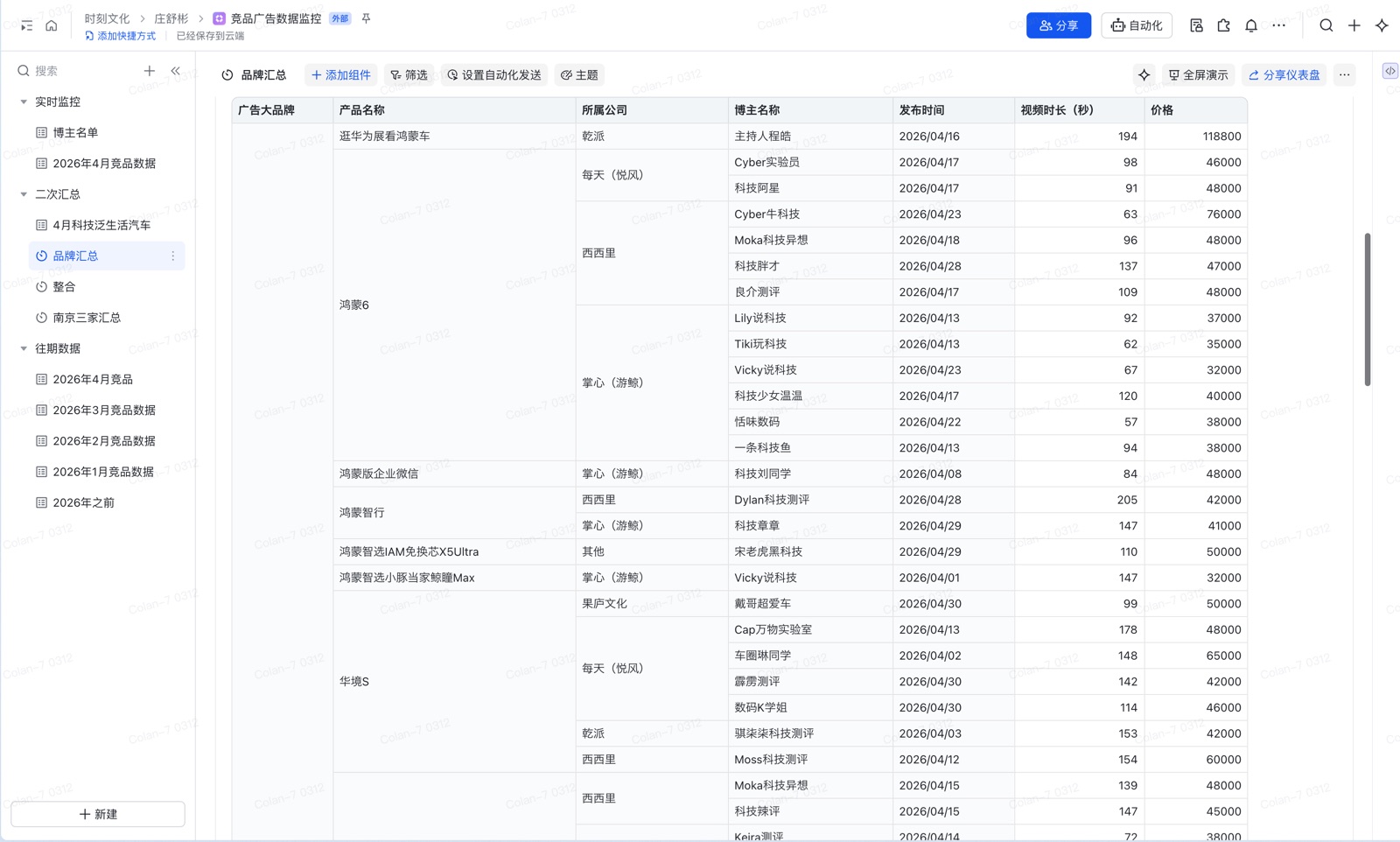Open the 主题 theme option
1400x842 pixels.
pyautogui.click(x=579, y=75)
